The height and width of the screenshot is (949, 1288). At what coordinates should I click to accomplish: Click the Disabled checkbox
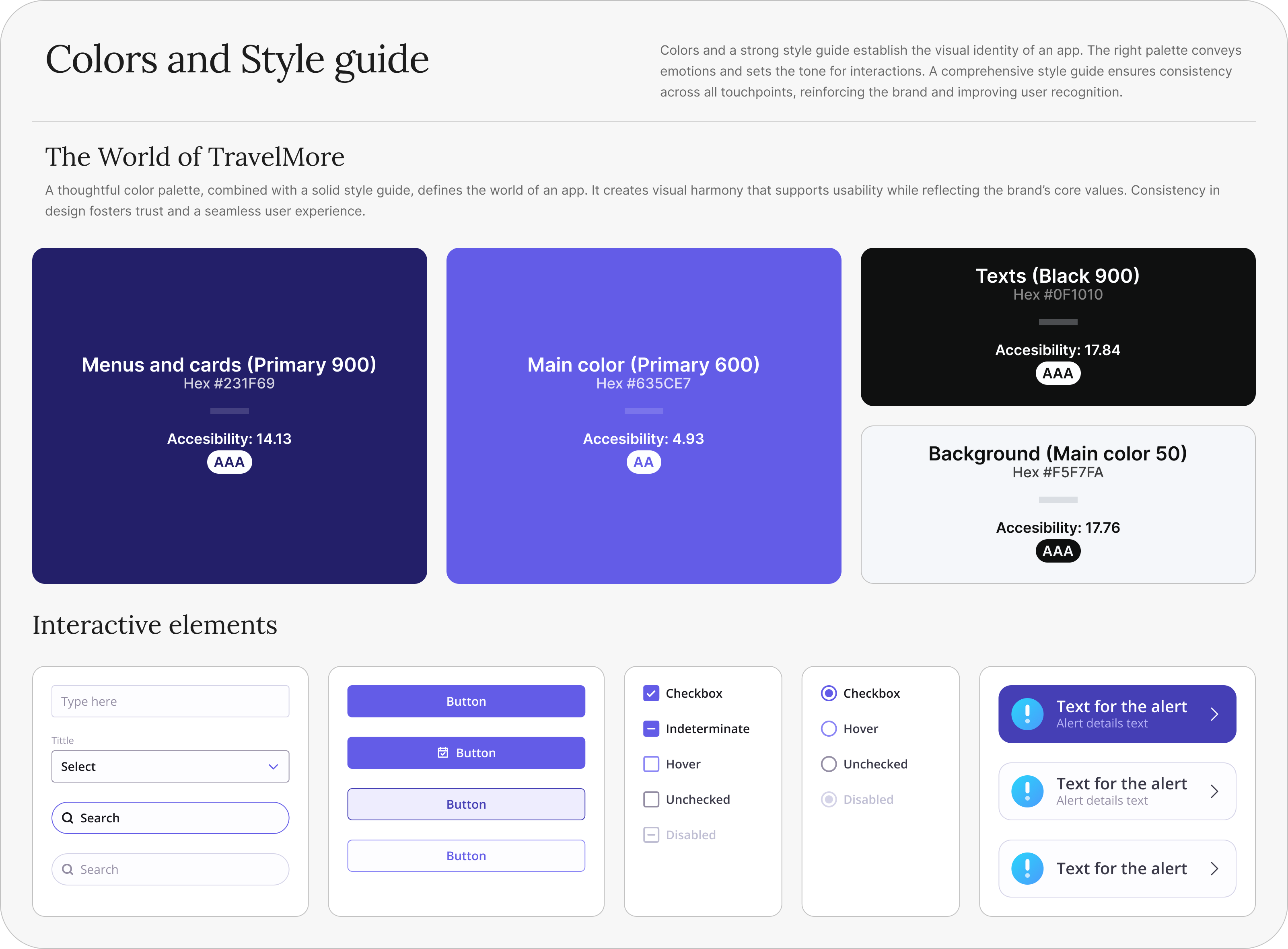[651, 835]
